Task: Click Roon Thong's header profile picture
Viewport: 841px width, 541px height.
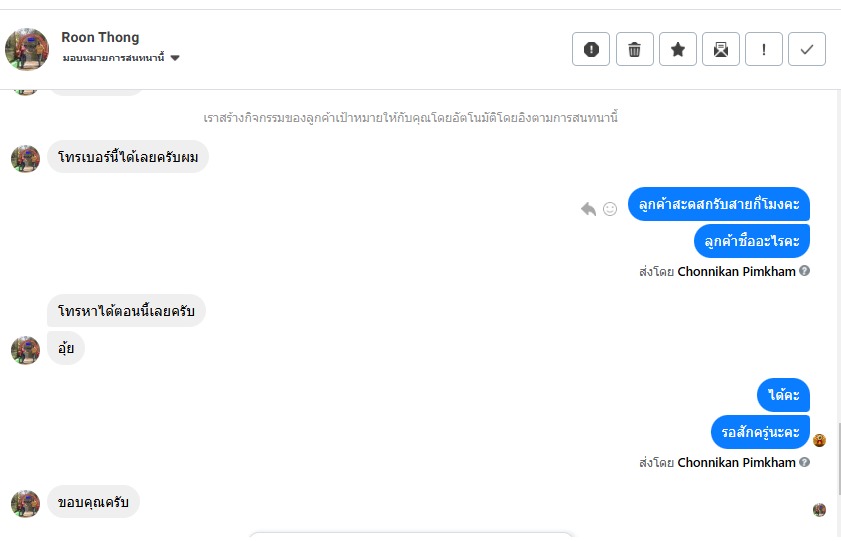Action: pos(27,49)
